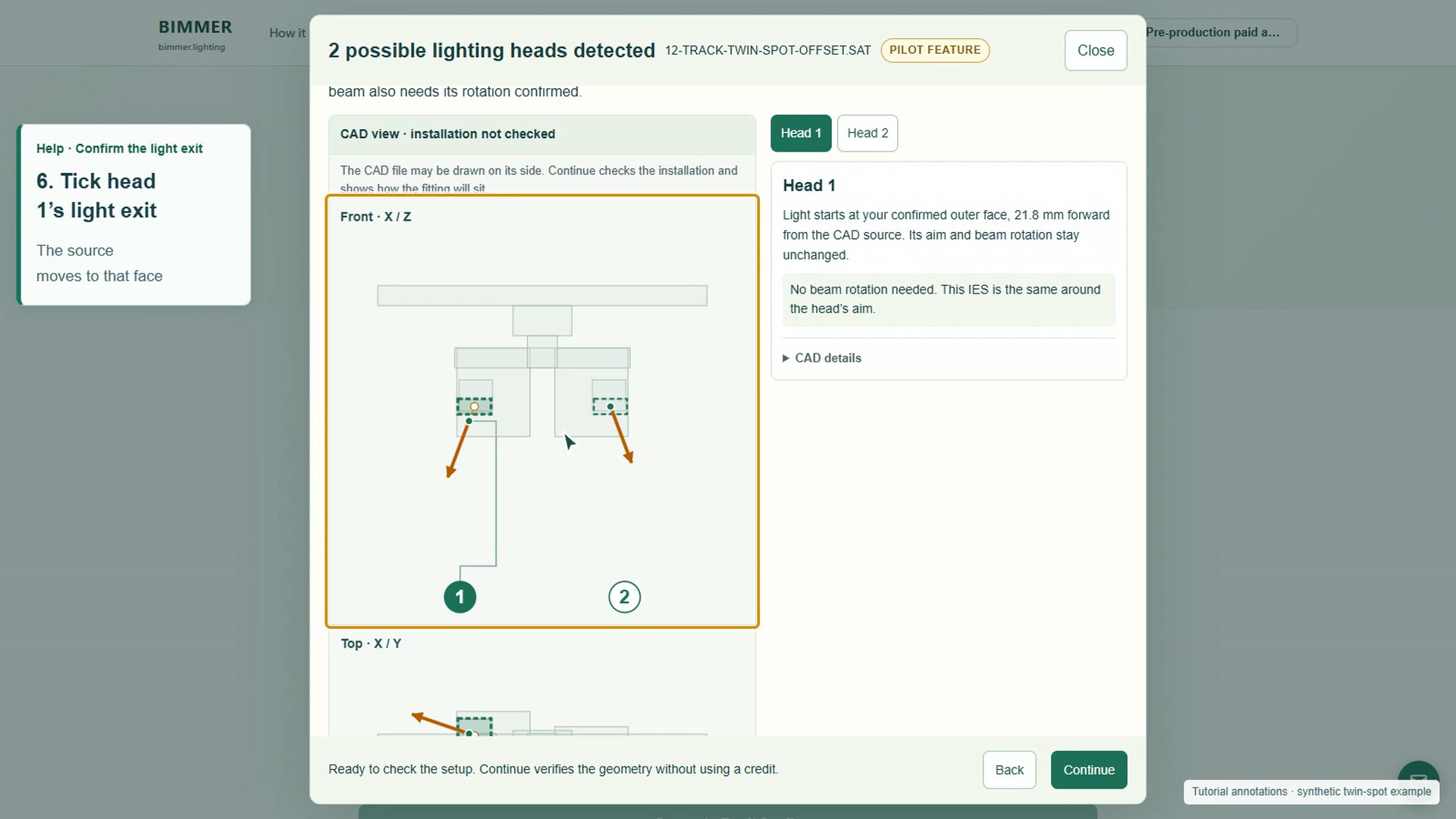Click head 2's dashed light exit box
1456x819 pixels.
point(610,406)
